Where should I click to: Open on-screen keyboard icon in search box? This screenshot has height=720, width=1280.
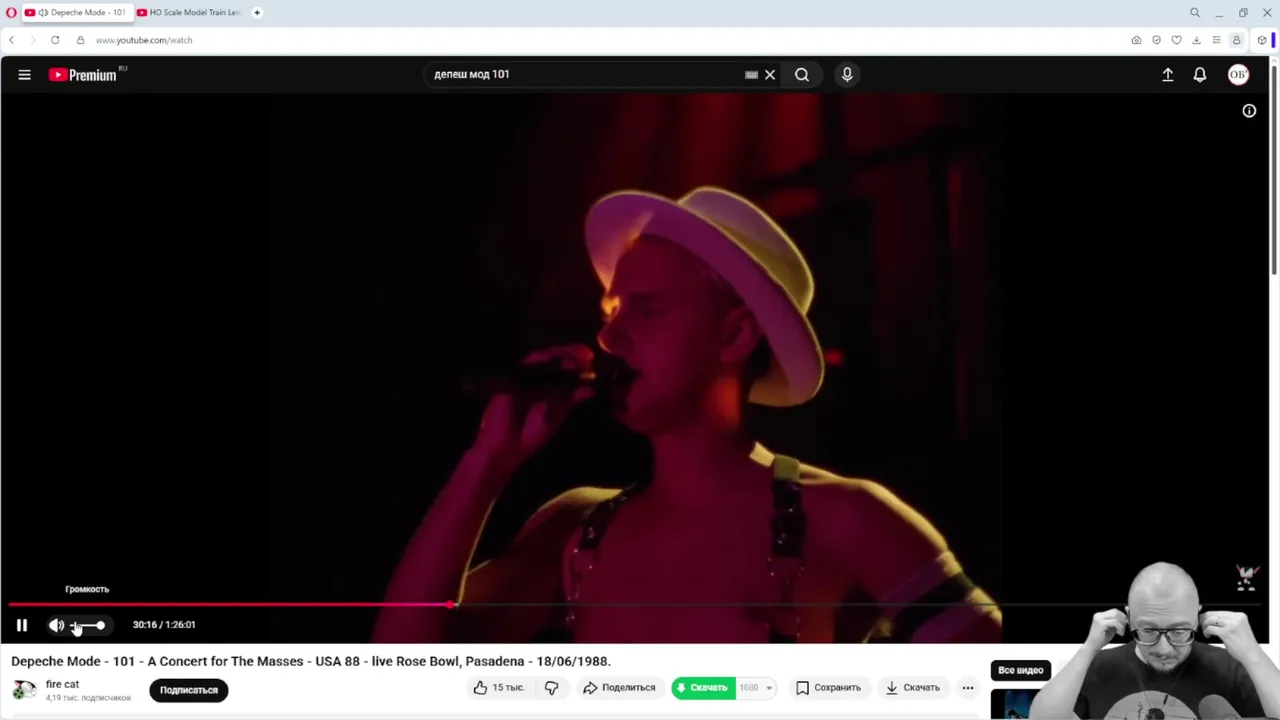coord(751,74)
